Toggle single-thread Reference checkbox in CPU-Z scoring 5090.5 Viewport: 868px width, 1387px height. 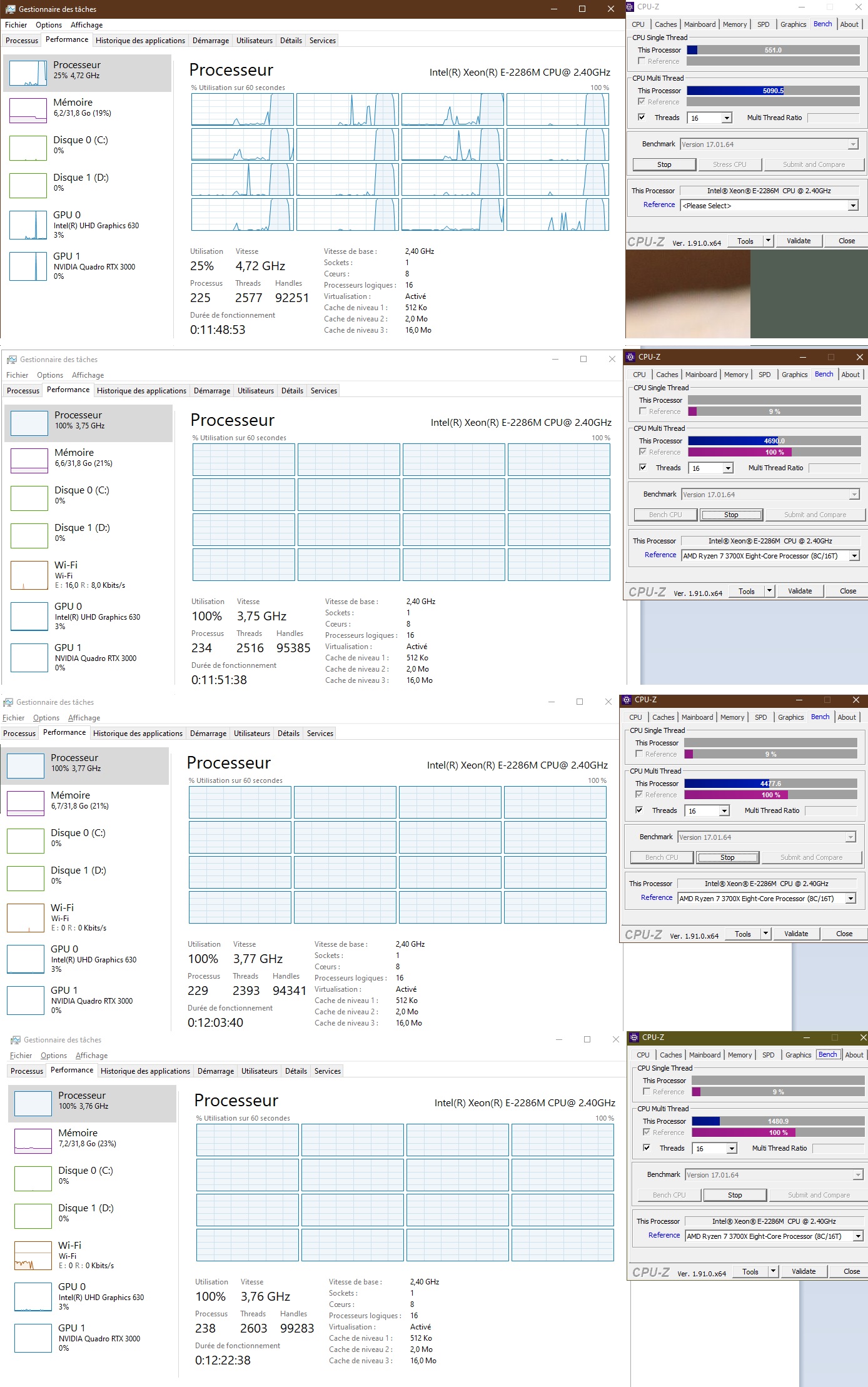click(x=642, y=61)
